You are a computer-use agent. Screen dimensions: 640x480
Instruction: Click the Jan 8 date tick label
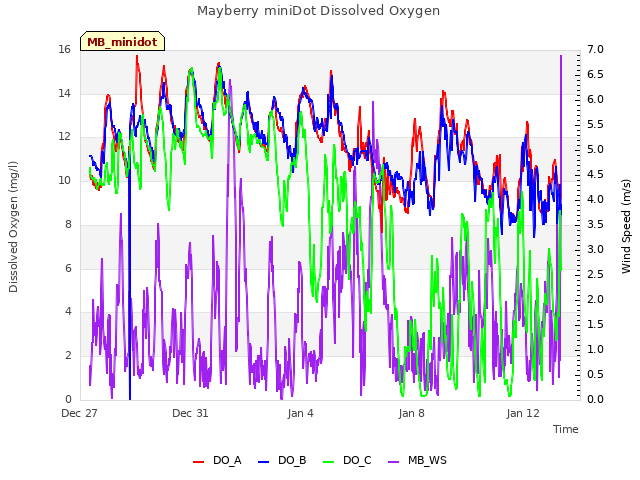[x=411, y=413]
